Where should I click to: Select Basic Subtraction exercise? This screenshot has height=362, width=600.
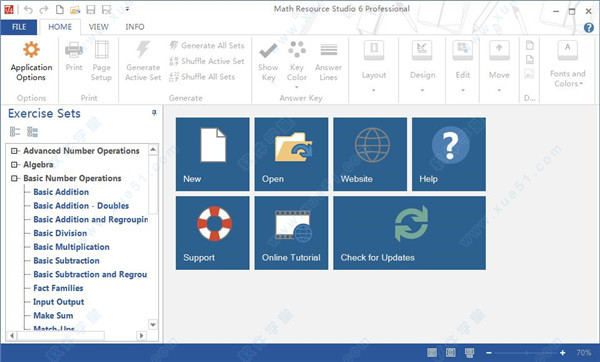(x=67, y=261)
